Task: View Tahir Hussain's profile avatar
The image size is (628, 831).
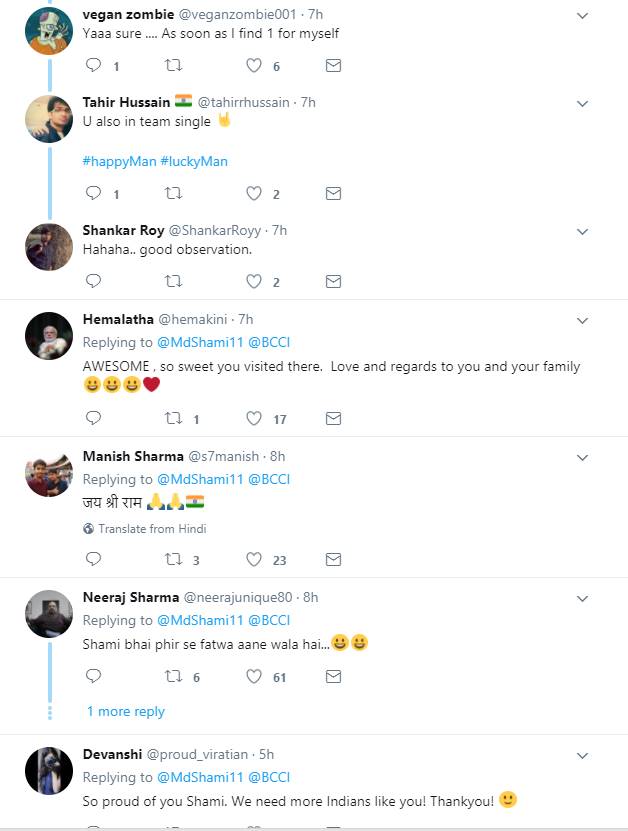Action: pos(48,118)
